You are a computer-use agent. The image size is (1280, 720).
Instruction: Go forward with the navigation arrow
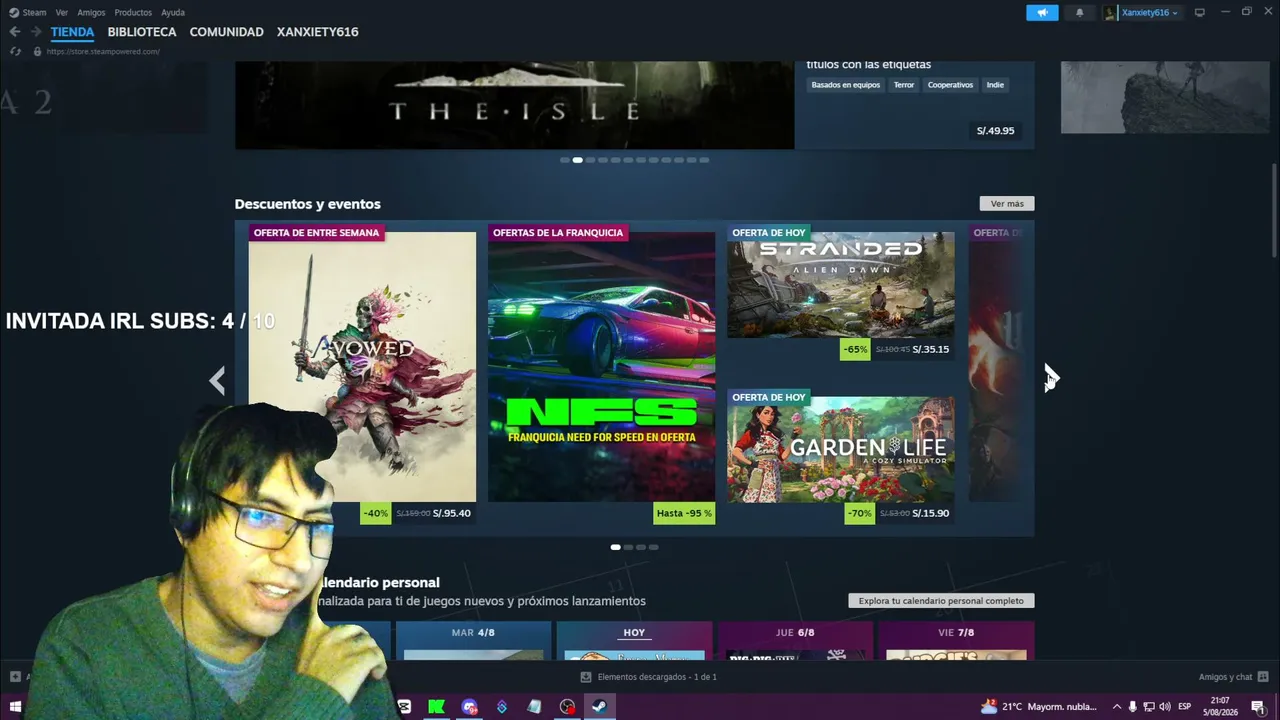tap(36, 32)
